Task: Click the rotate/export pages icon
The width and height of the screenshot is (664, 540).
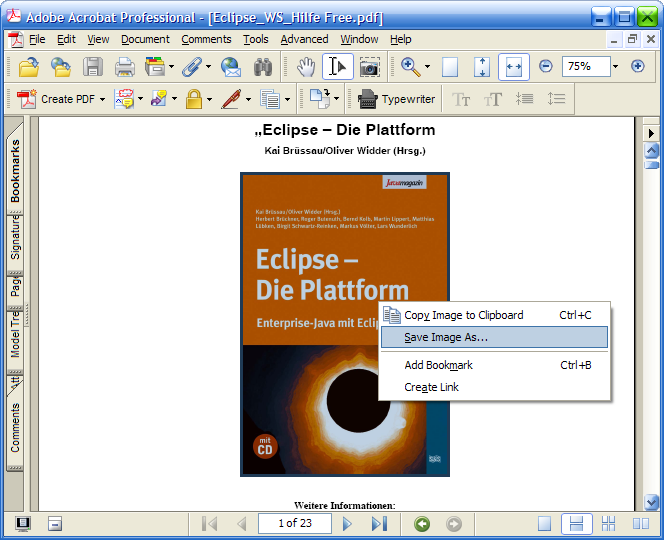Action: [320, 98]
